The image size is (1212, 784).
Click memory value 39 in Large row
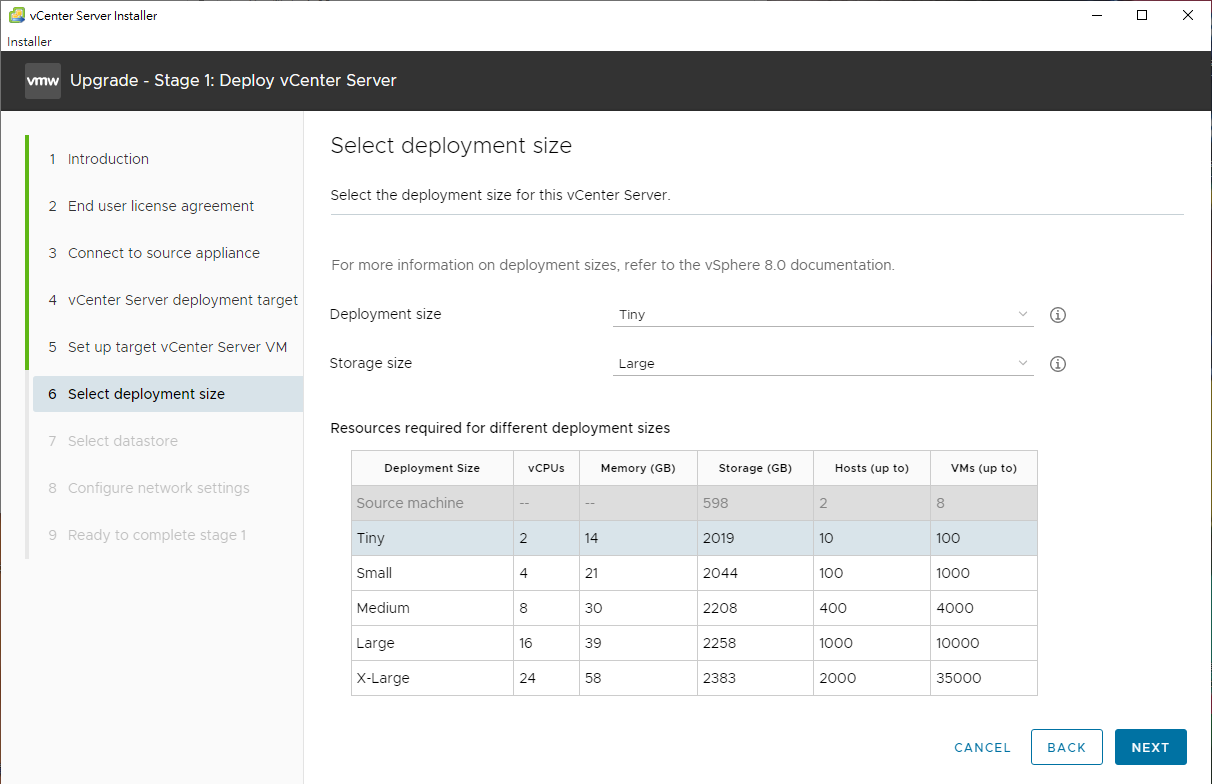pos(594,643)
